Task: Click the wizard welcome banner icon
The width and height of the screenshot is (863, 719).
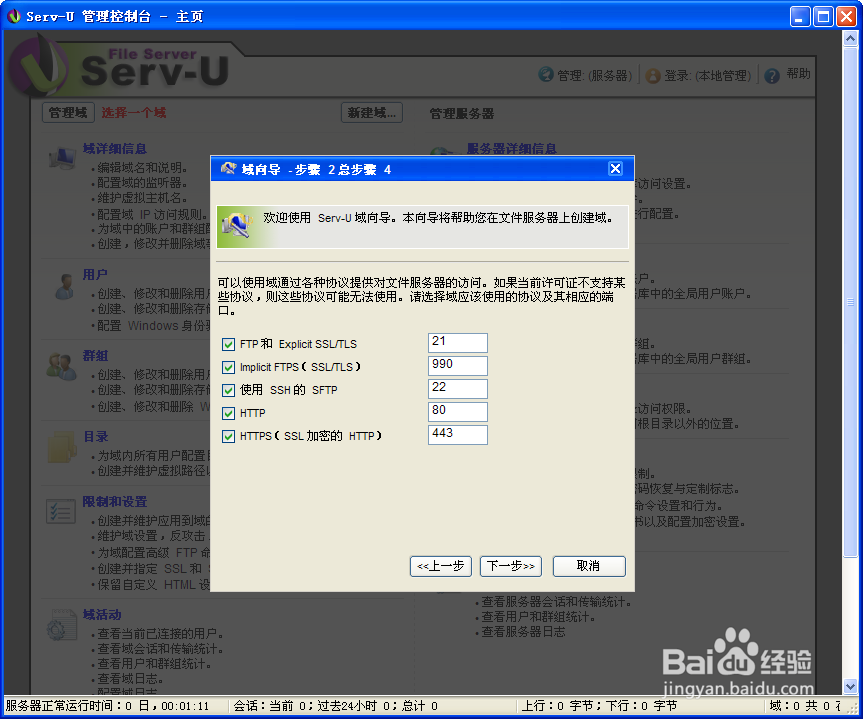Action: 237,226
